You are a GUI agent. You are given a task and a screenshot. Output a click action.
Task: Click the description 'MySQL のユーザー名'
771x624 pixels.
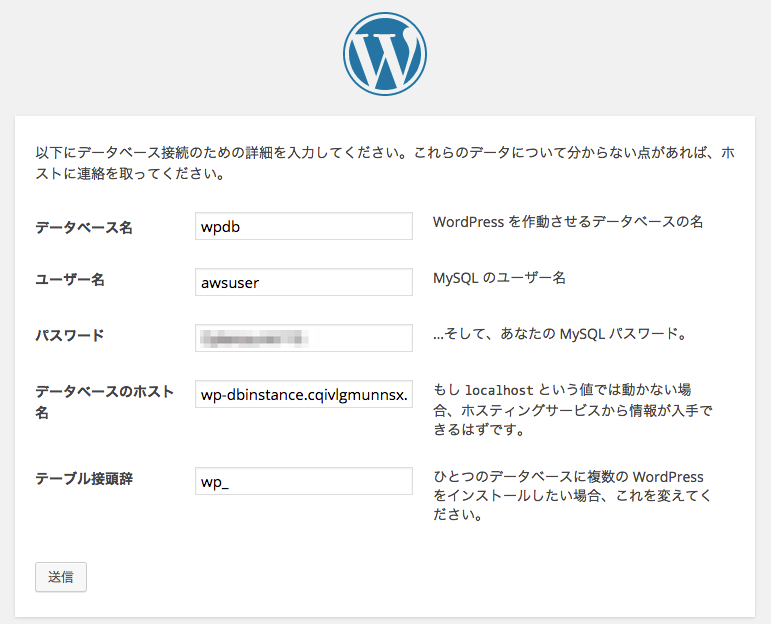pos(499,278)
